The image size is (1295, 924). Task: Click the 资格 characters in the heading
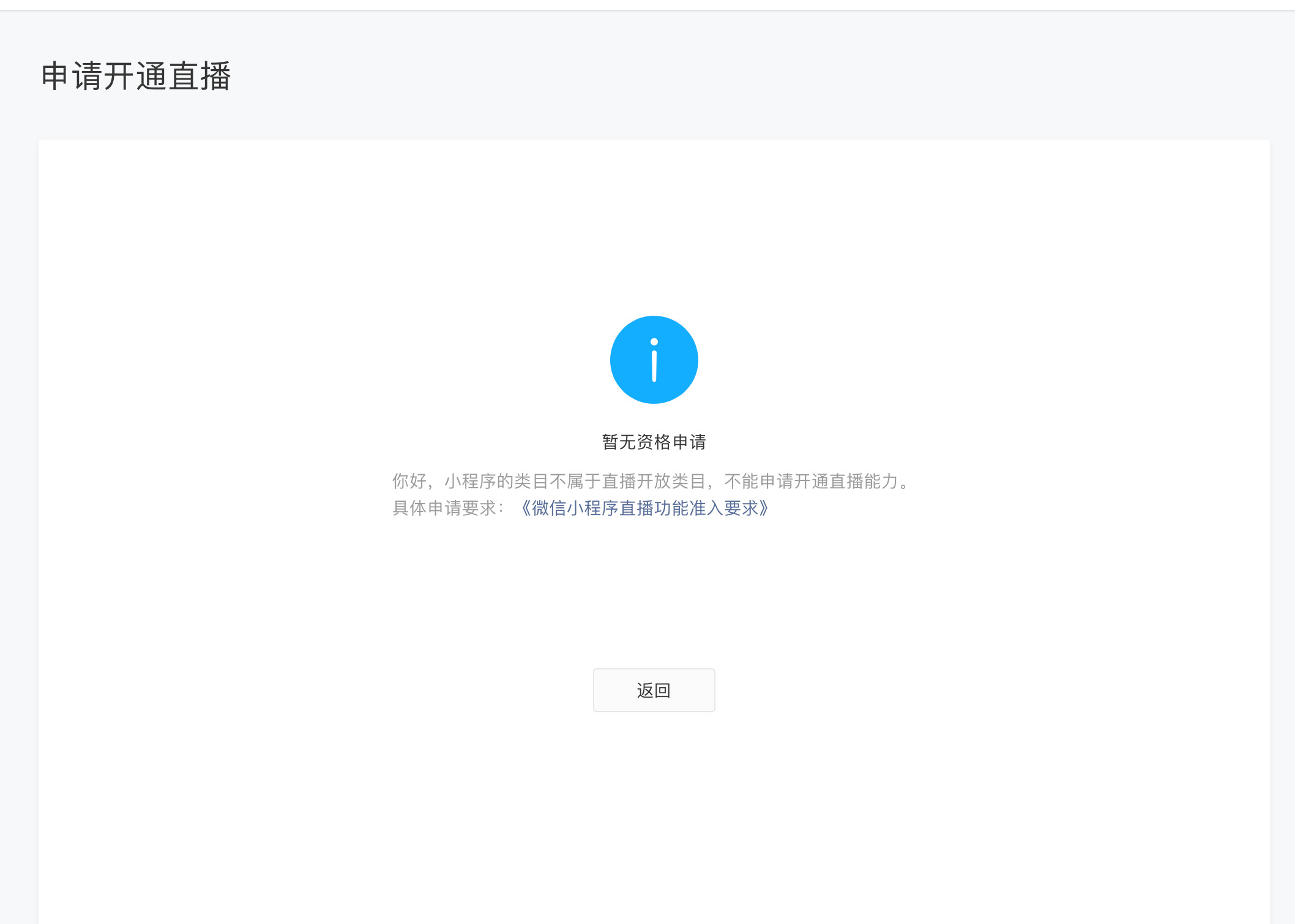[x=654, y=442]
